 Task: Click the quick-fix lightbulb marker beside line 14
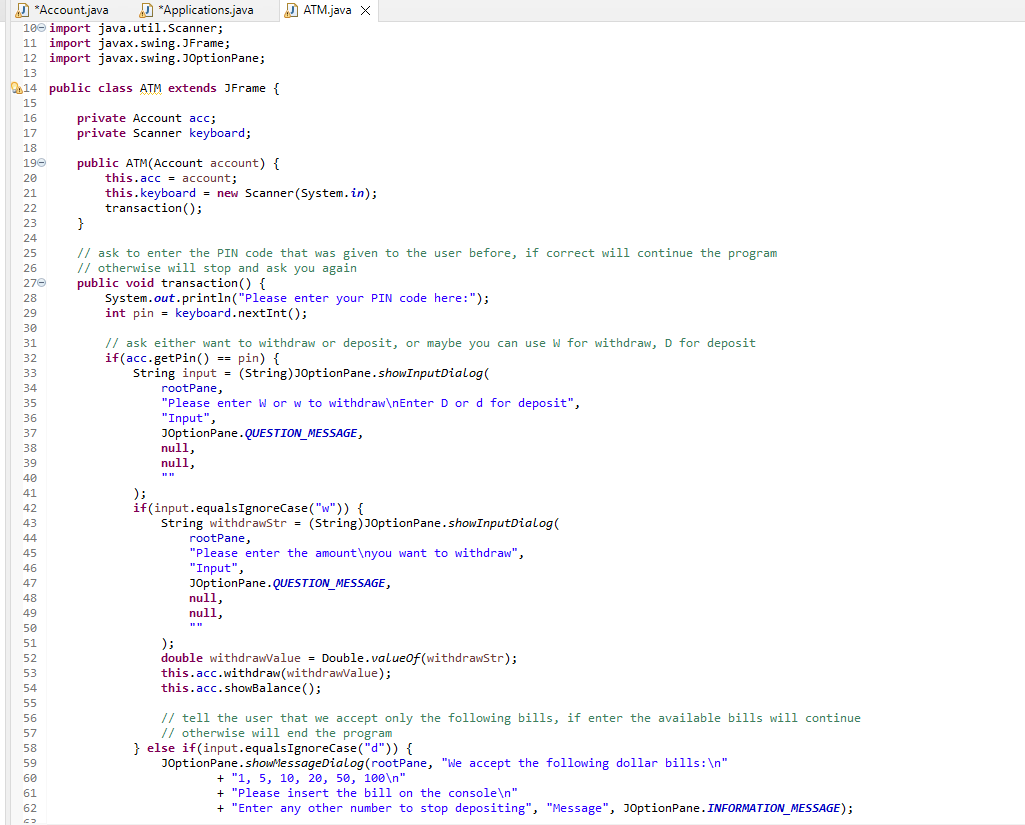(13, 86)
